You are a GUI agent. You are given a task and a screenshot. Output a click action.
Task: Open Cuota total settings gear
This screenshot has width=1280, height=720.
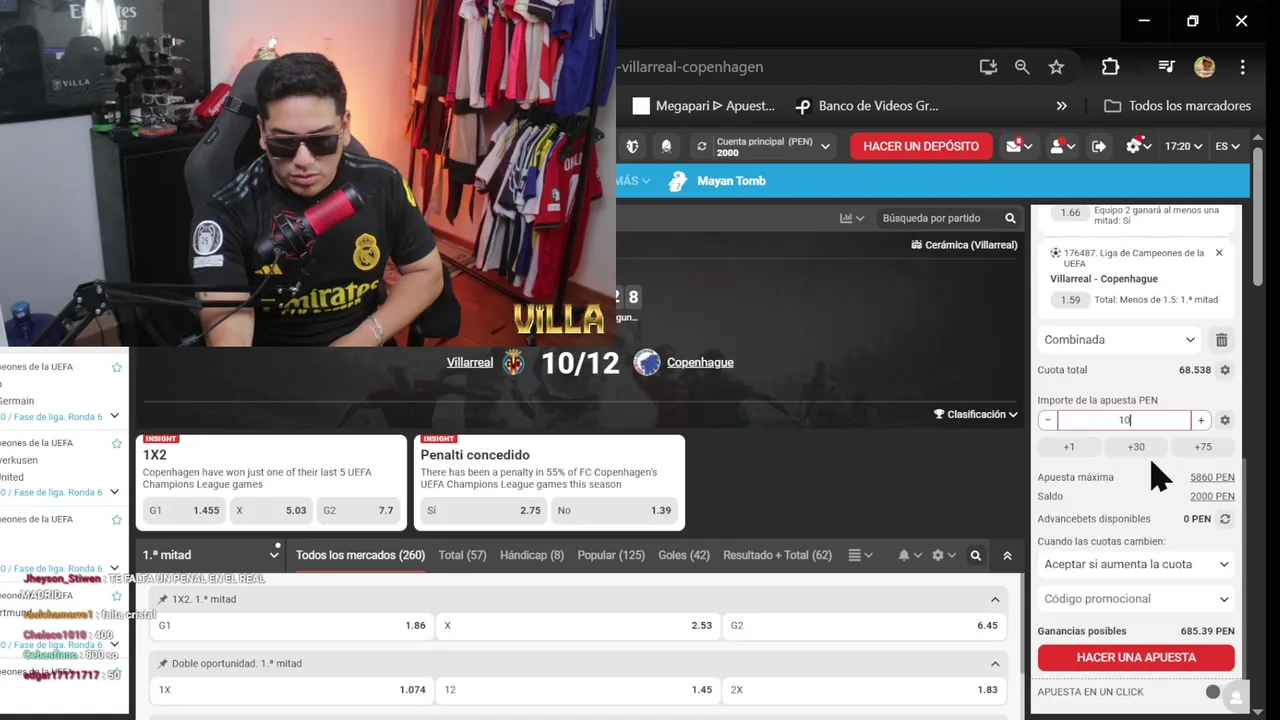point(1225,370)
